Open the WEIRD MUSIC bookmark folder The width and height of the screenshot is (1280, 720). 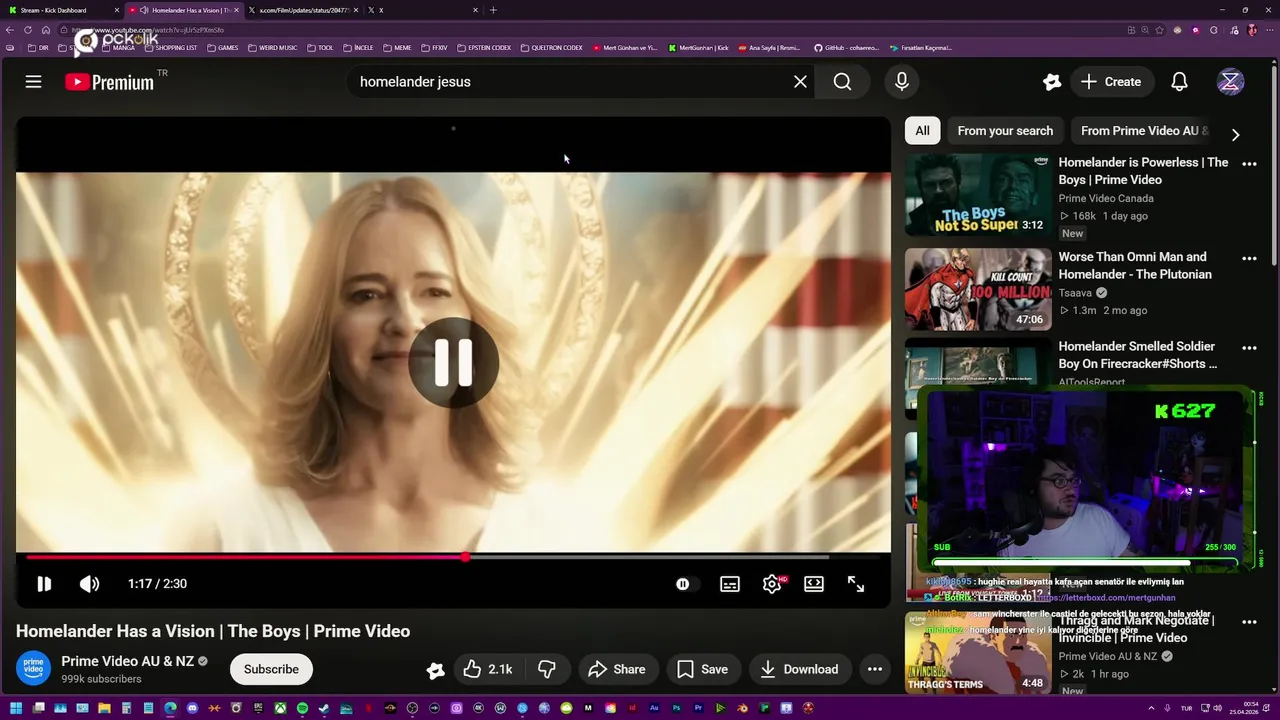[272, 48]
